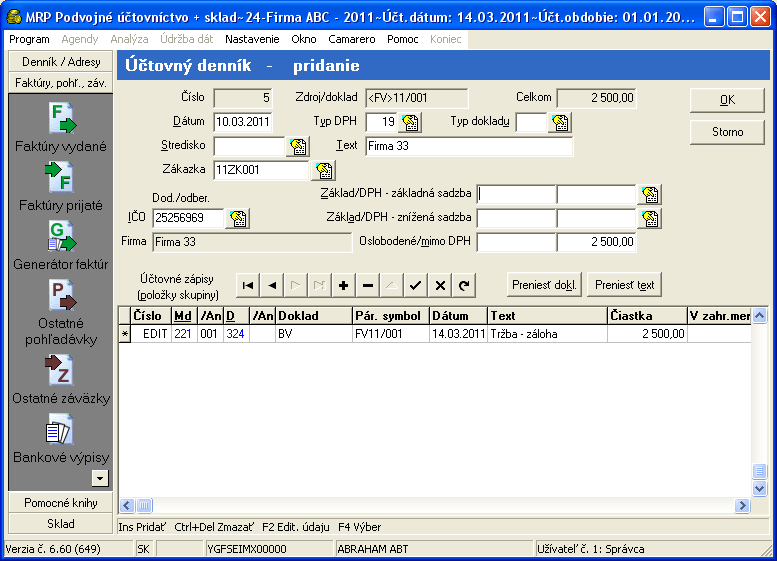The width and height of the screenshot is (777, 561).
Task: Click the Typ DPH field with 19
Action: click(382, 122)
